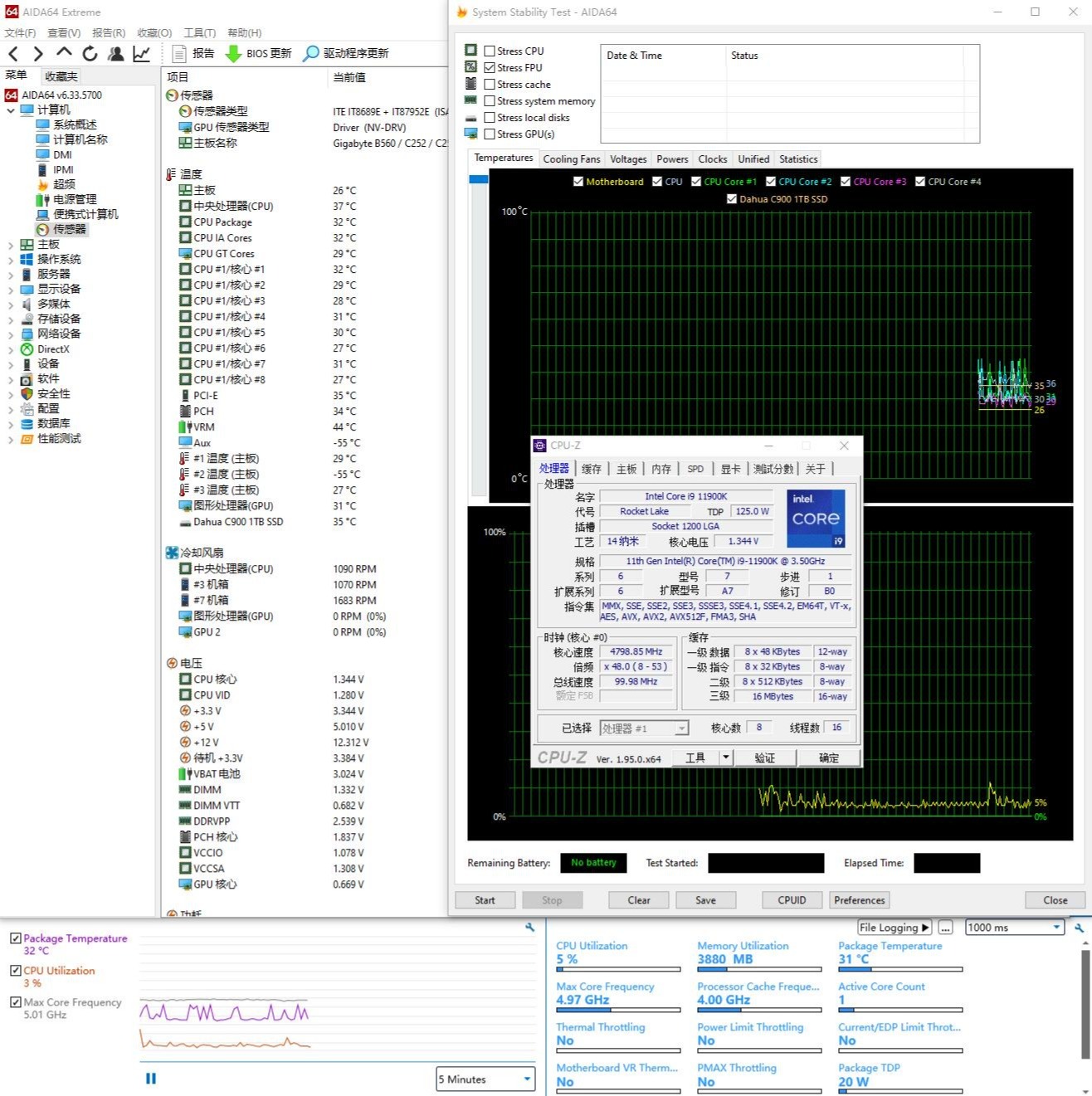The height and width of the screenshot is (1096, 1092).
Task: Open the 5 Minutes time range dropdown
Action: pyautogui.click(x=485, y=1079)
